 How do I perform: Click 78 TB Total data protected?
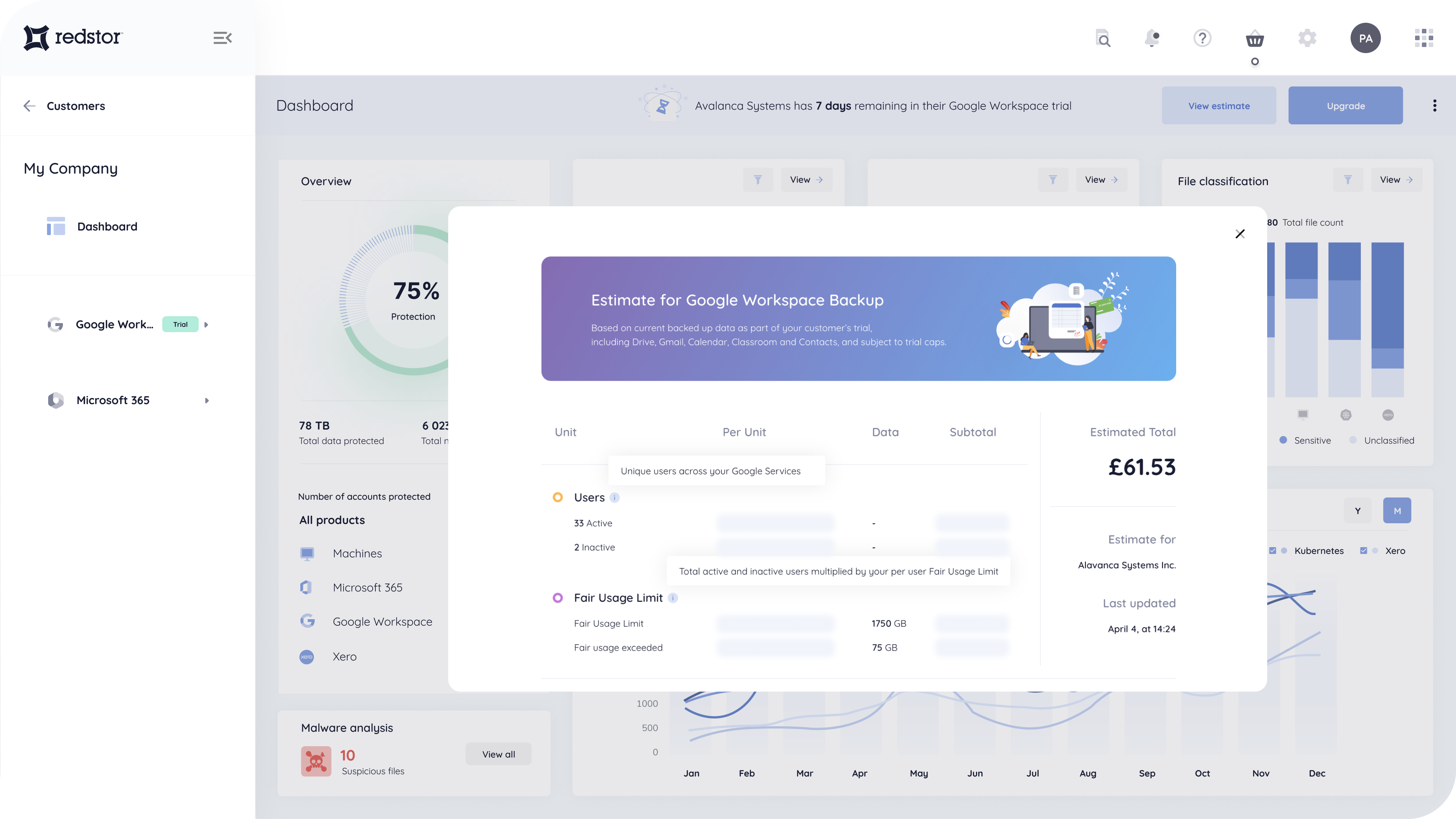pyautogui.click(x=341, y=432)
